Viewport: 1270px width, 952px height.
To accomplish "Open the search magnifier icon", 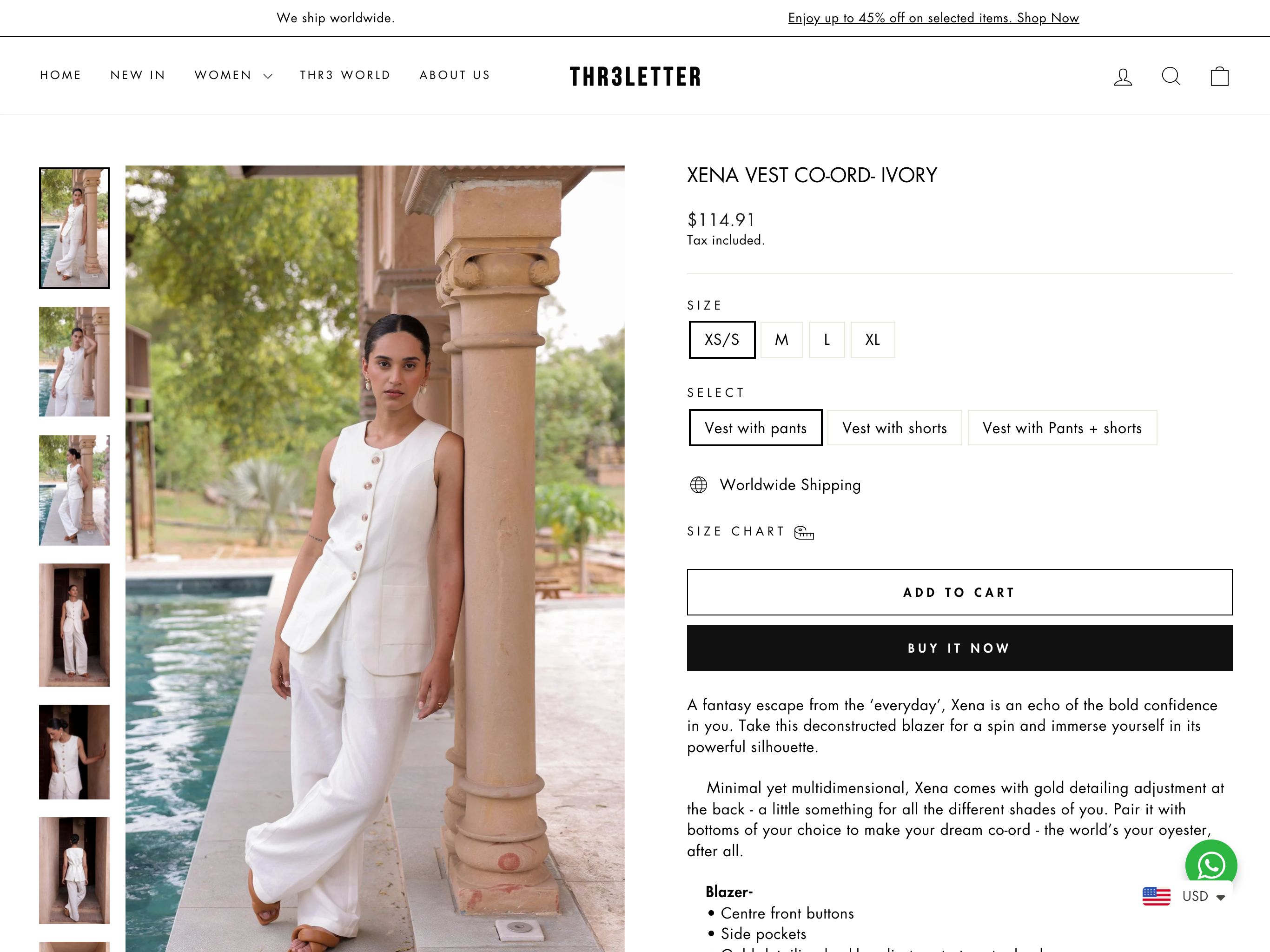I will (1171, 76).
